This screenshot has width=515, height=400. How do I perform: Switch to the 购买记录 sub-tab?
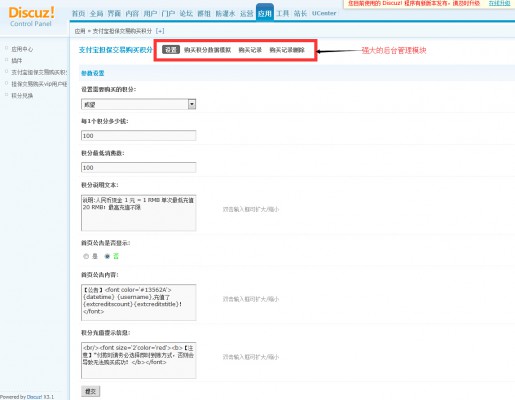(x=250, y=50)
